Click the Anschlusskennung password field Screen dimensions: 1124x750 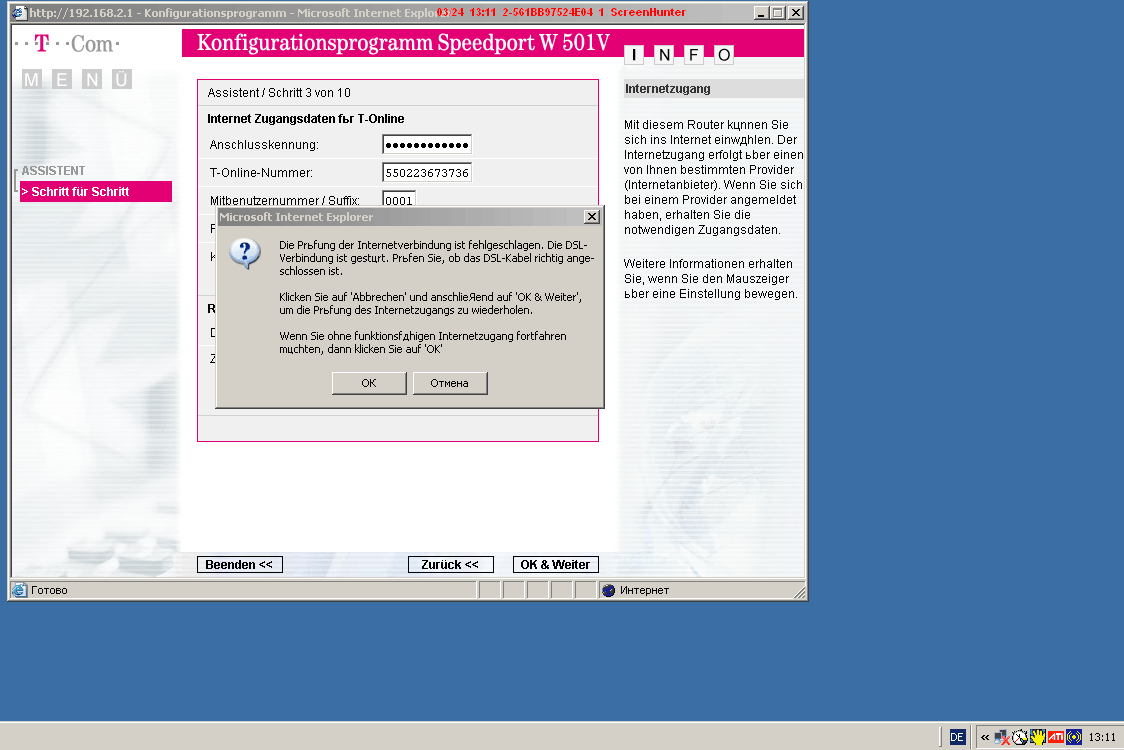coord(427,145)
